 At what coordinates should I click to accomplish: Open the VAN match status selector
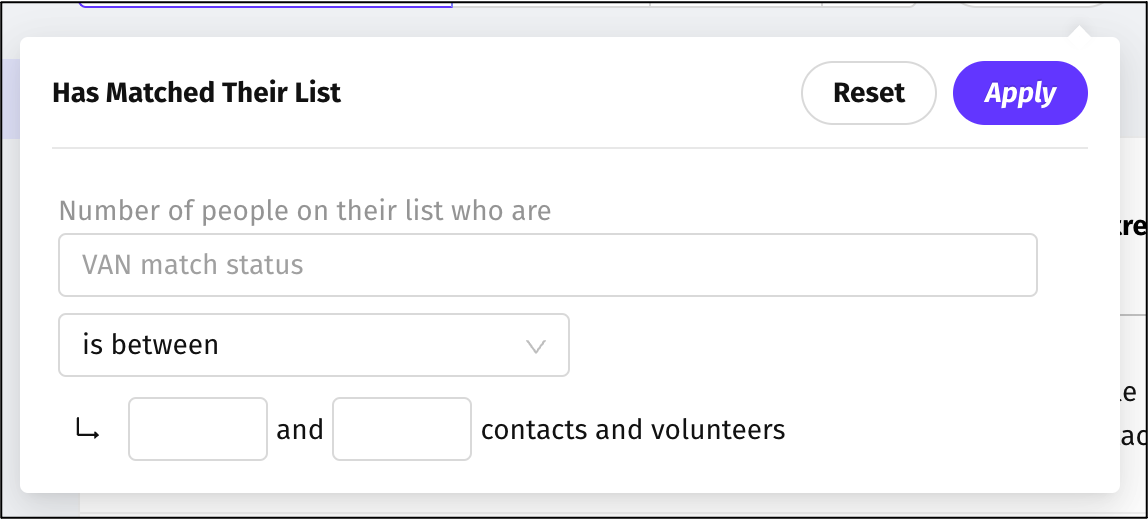[x=547, y=265]
